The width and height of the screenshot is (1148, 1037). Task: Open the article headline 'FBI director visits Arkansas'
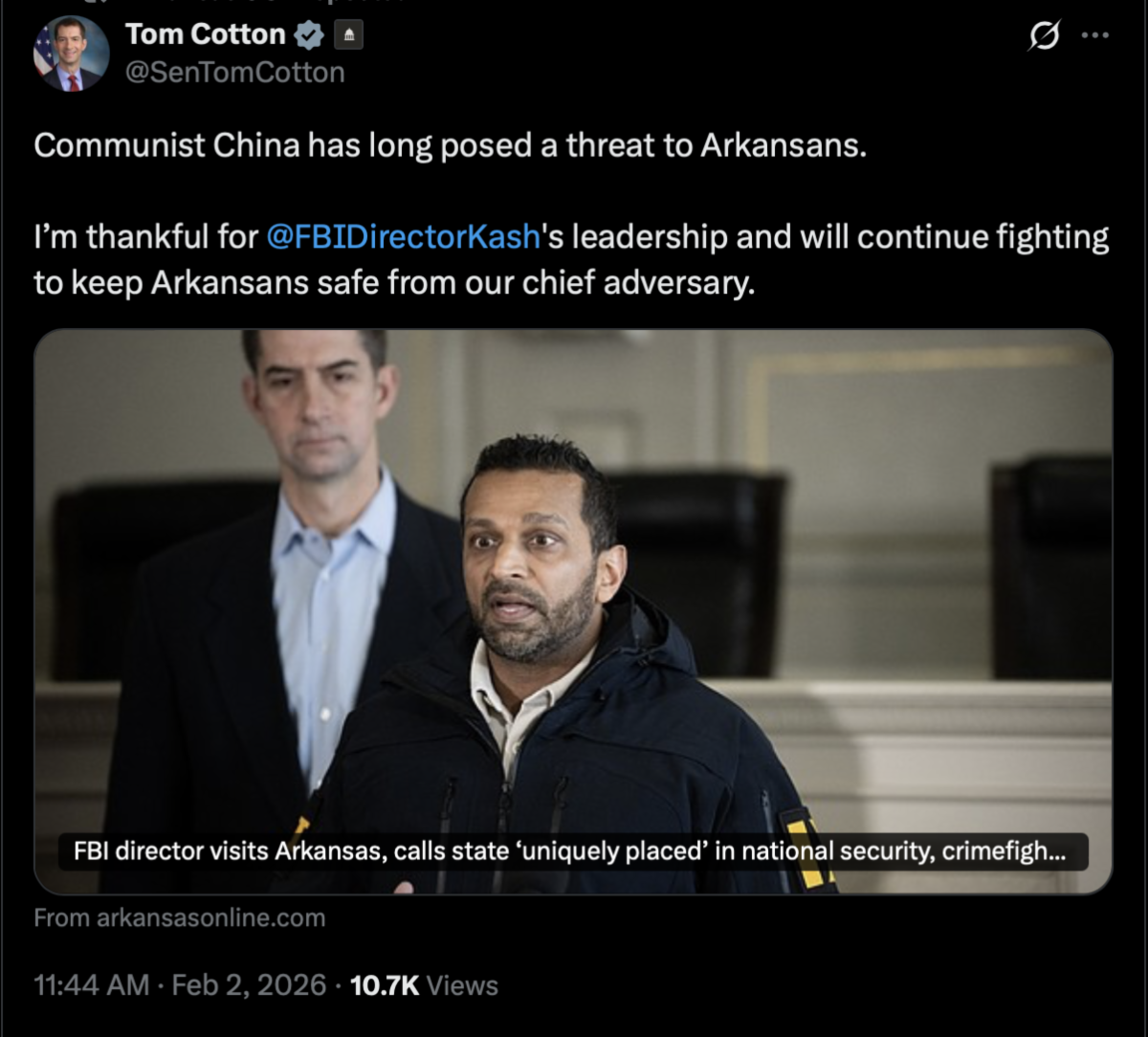[574, 851]
